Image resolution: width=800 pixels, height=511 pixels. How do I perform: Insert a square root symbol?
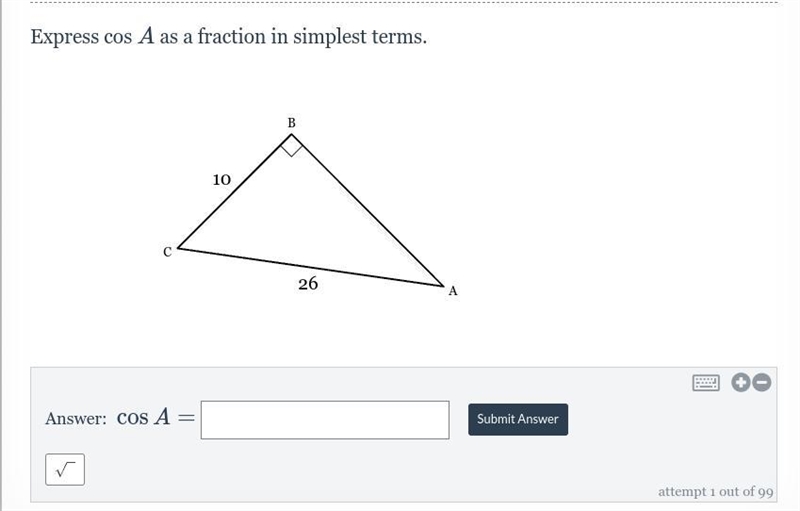(65, 469)
